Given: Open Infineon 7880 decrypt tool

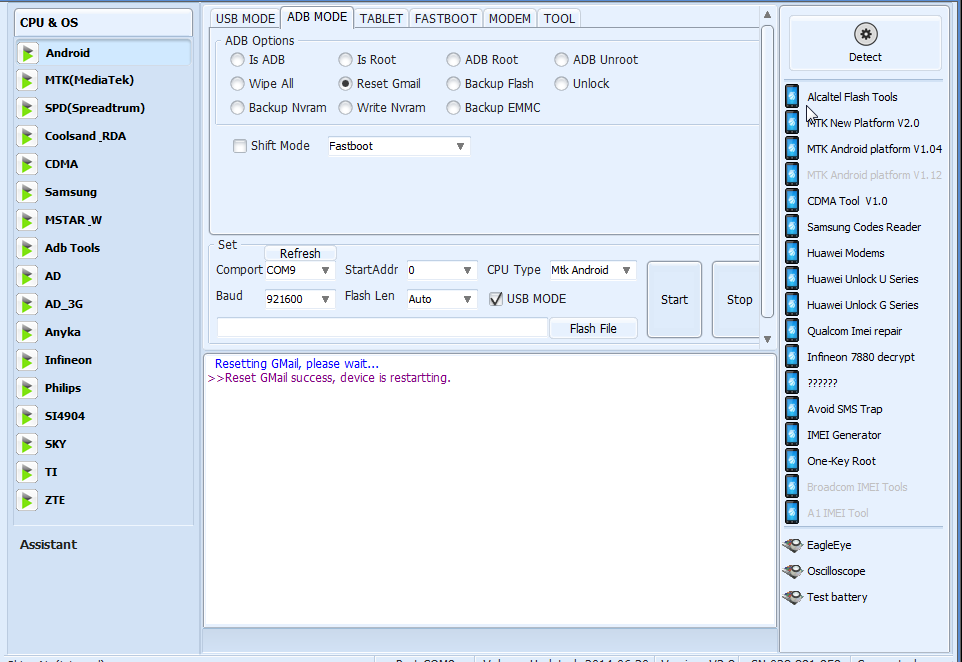Looking at the screenshot, I should point(860,357).
